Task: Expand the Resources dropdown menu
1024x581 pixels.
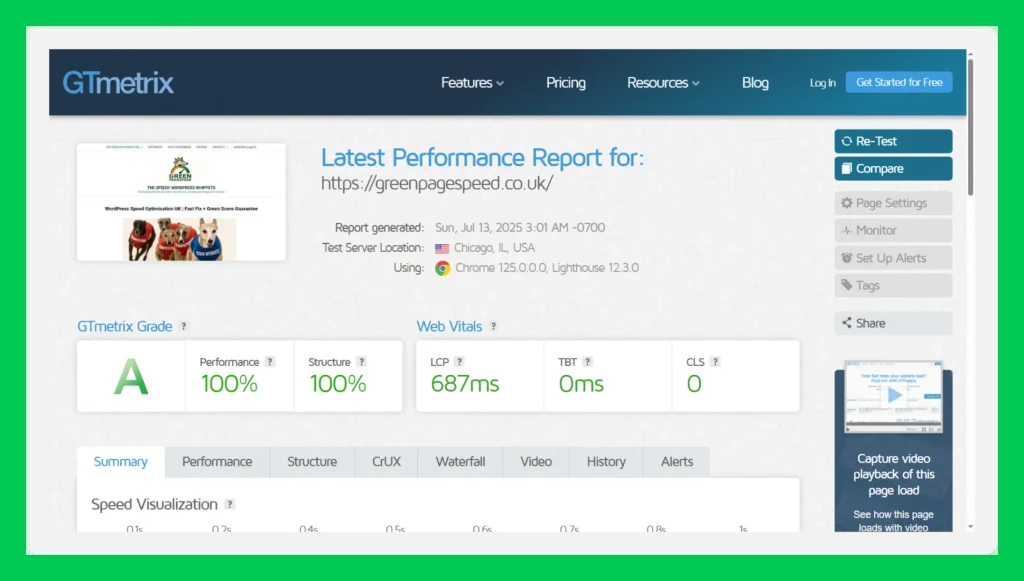Action: point(663,83)
